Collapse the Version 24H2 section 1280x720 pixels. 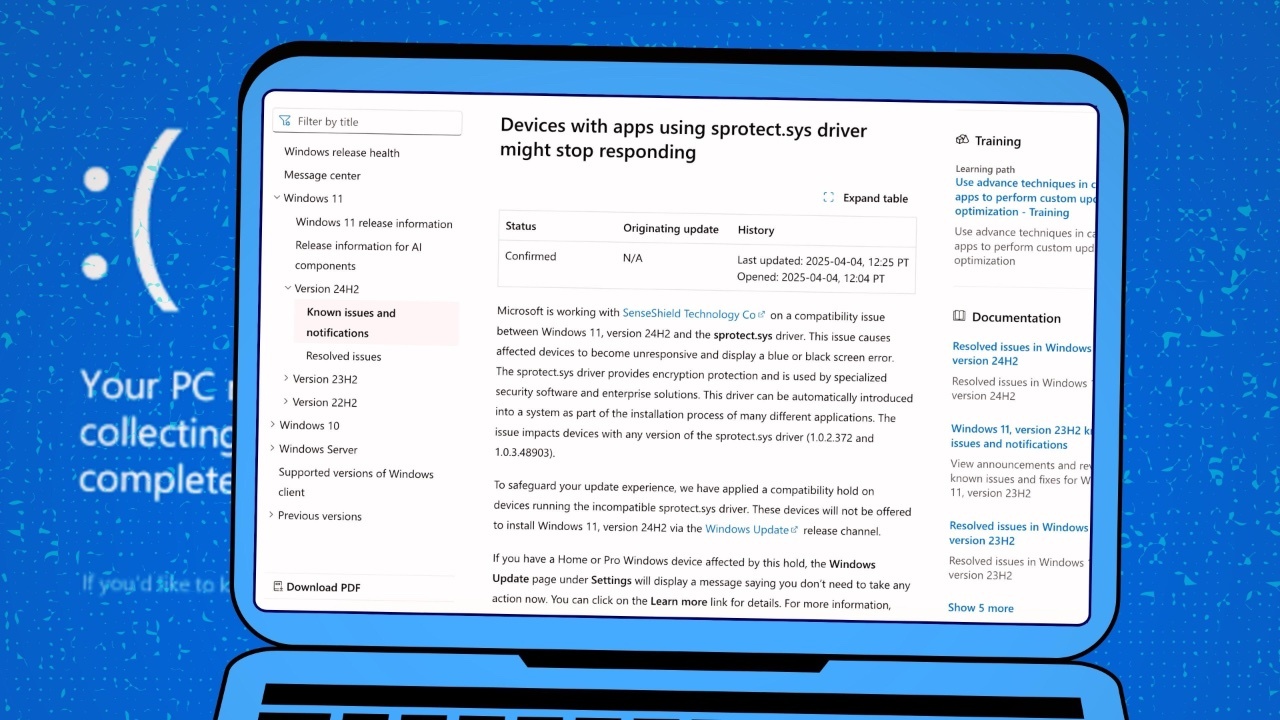tap(288, 289)
